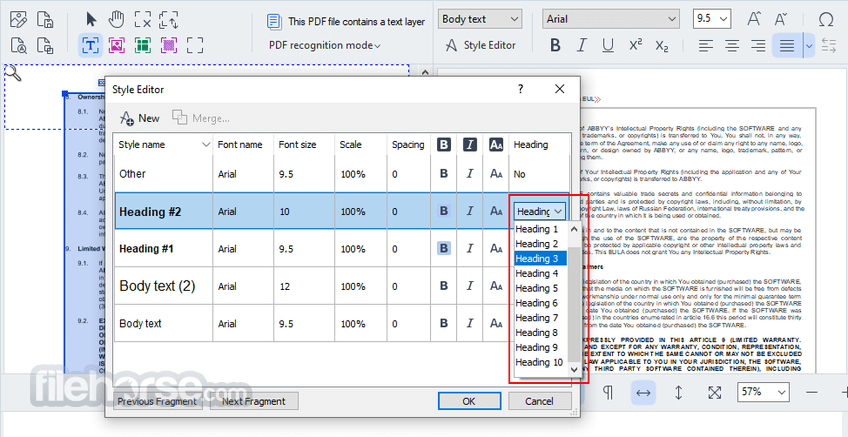Click the Style Editor help question mark
Image resolution: width=848 pixels, height=437 pixels.
pyautogui.click(x=520, y=89)
